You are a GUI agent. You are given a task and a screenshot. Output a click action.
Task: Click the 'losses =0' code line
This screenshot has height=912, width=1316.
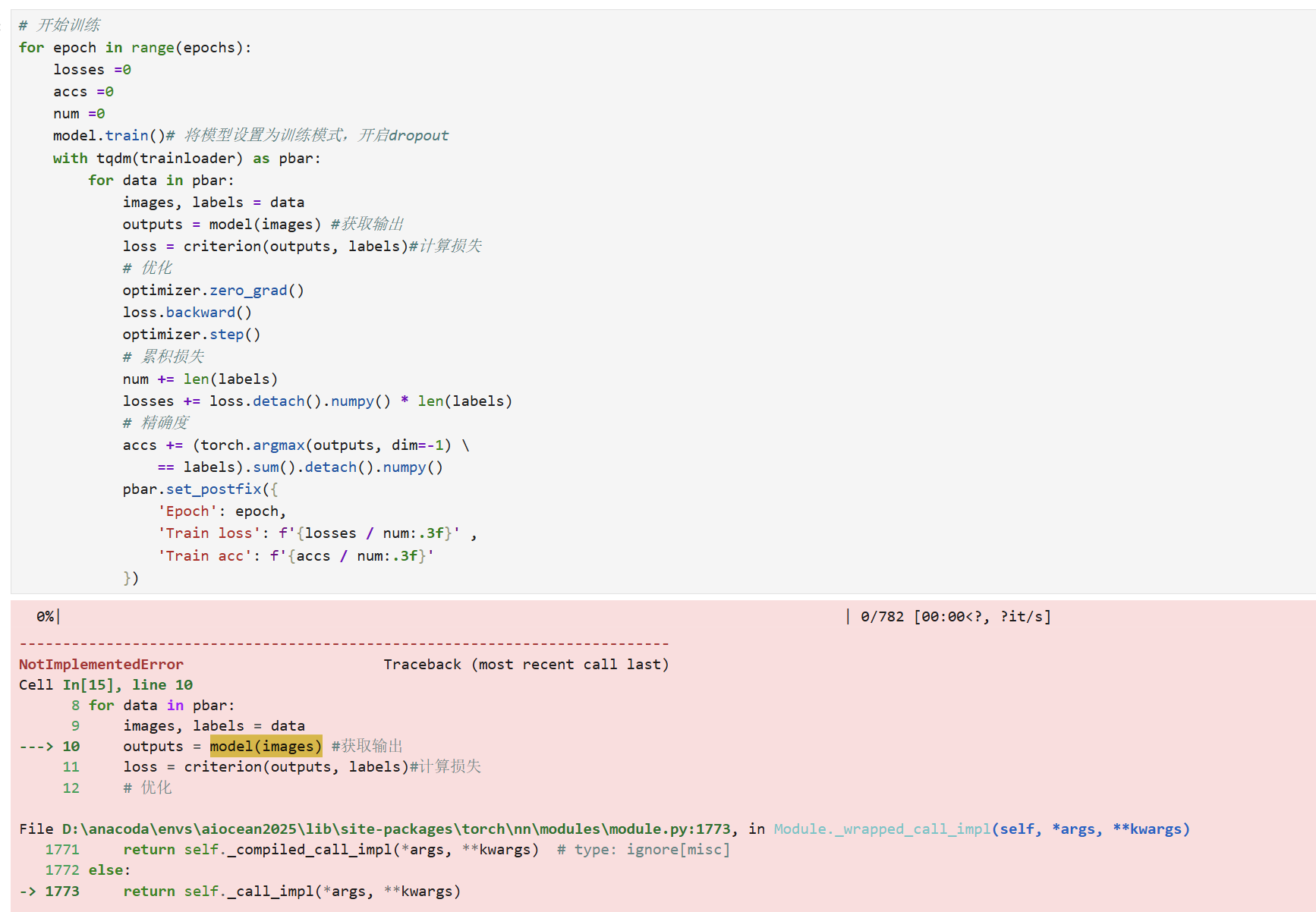pos(92,70)
